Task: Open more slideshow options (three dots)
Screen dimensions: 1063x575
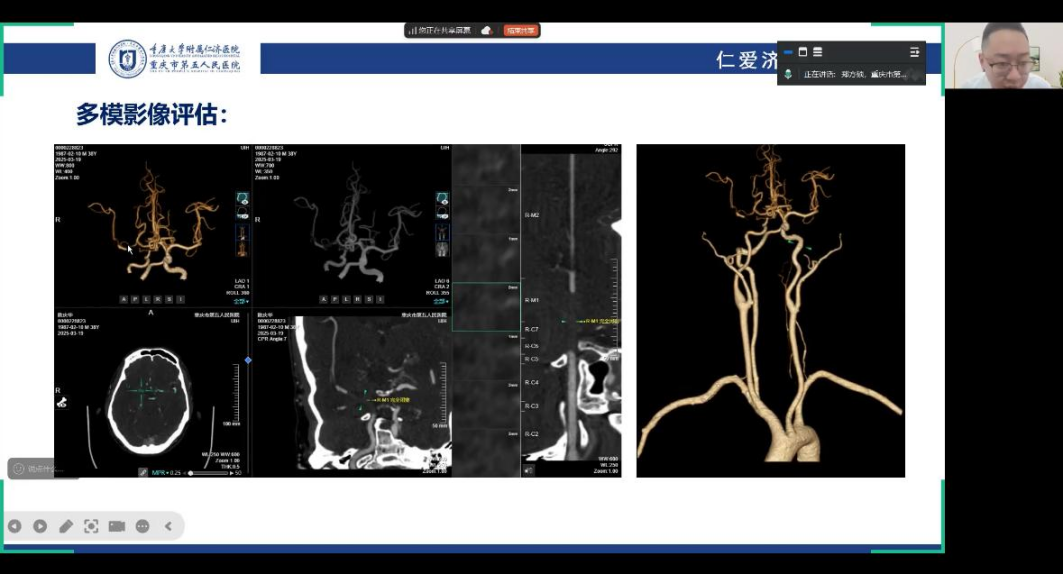Action: click(142, 526)
